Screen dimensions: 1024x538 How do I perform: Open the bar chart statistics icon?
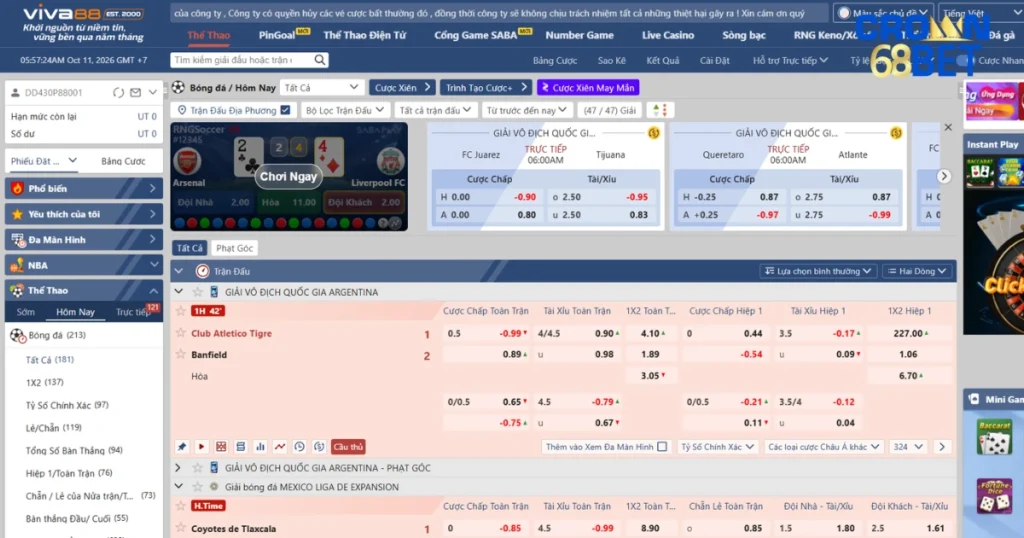click(260, 447)
